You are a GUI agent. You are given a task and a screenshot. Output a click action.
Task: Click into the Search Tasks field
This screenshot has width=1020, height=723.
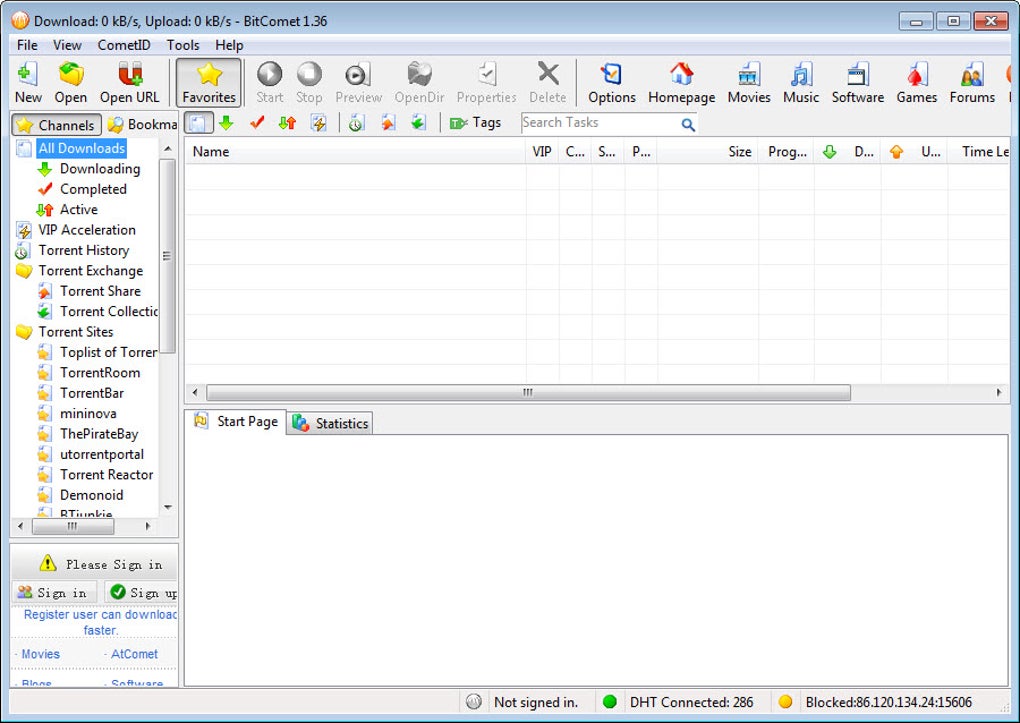click(x=600, y=123)
